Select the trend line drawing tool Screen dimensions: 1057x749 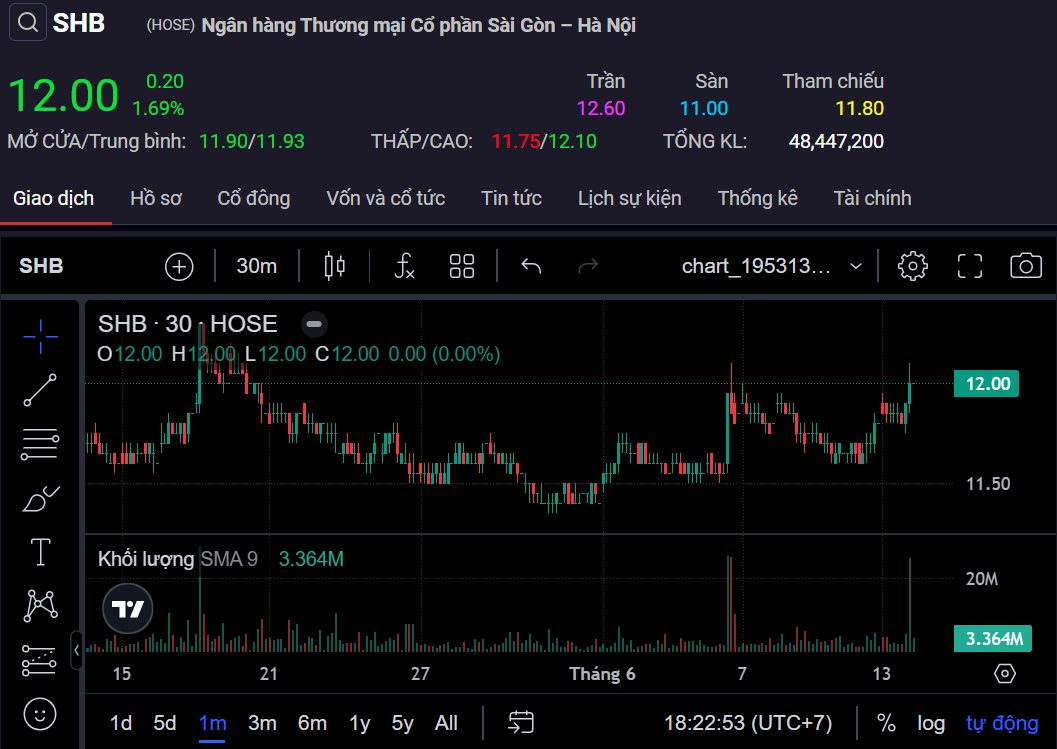40,389
